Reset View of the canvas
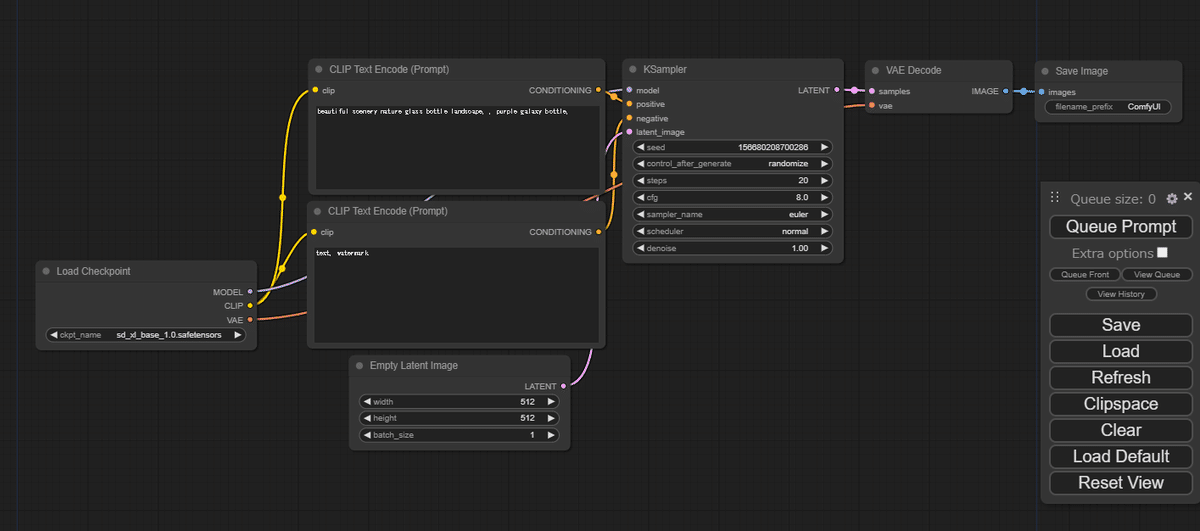 pos(1121,483)
